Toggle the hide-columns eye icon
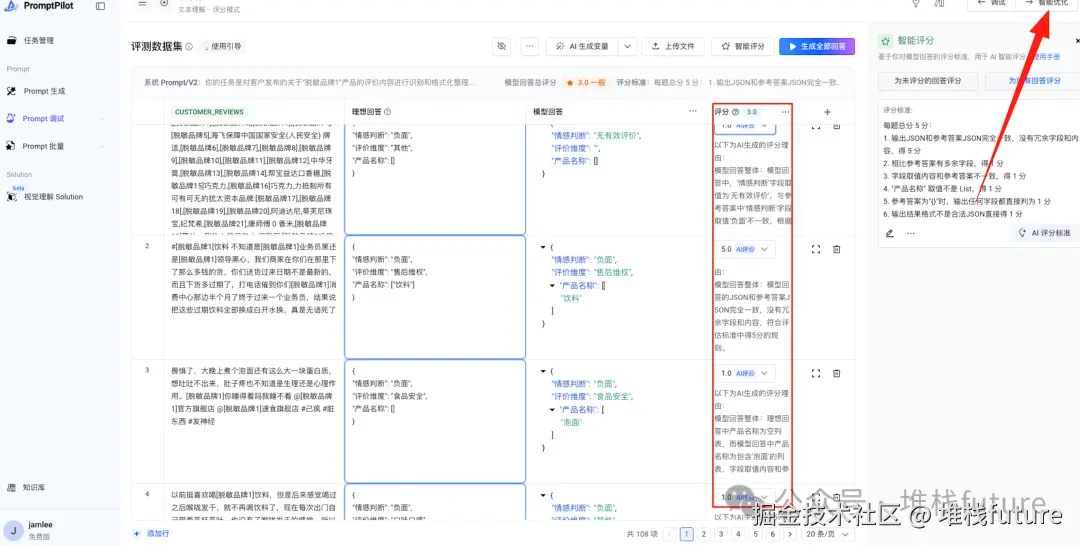This screenshot has height=546, width=1080. 501,46
